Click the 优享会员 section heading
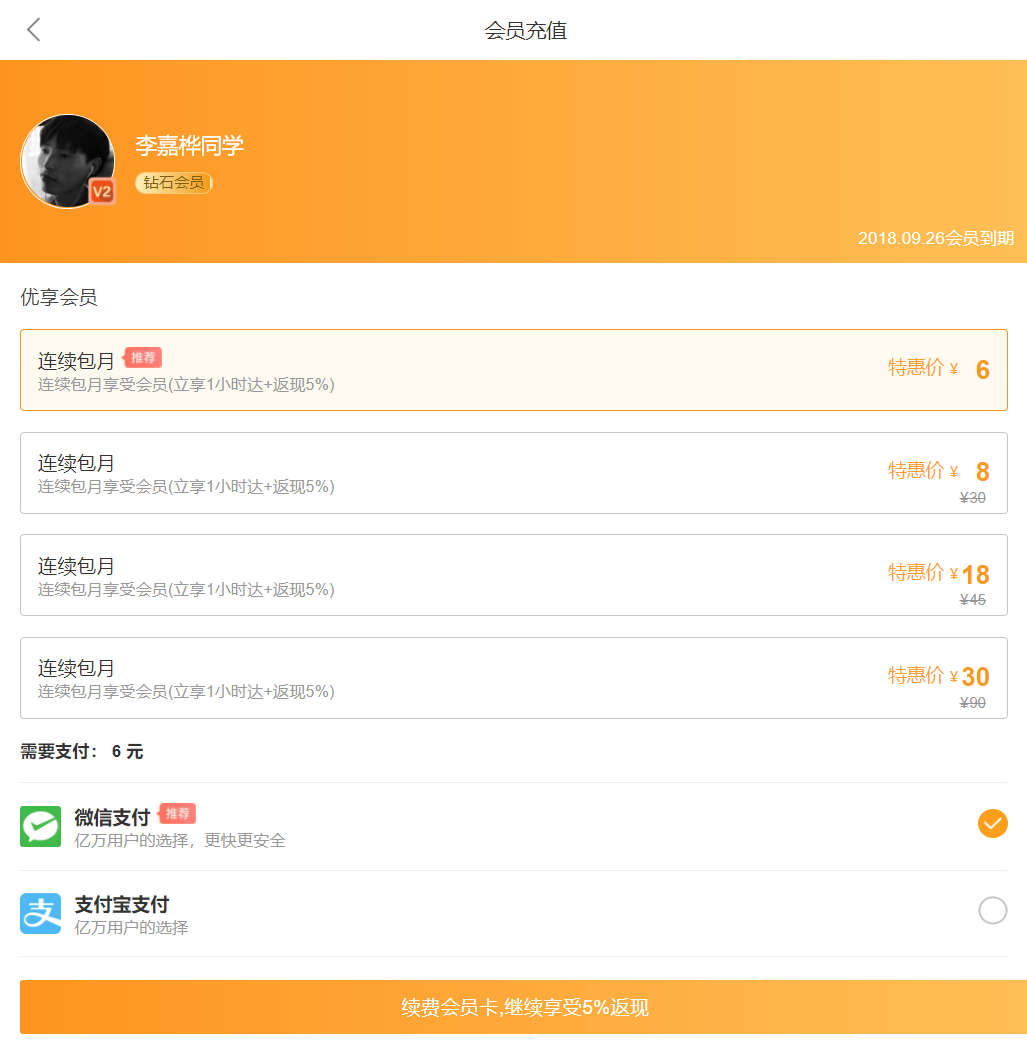 pyautogui.click(x=59, y=297)
